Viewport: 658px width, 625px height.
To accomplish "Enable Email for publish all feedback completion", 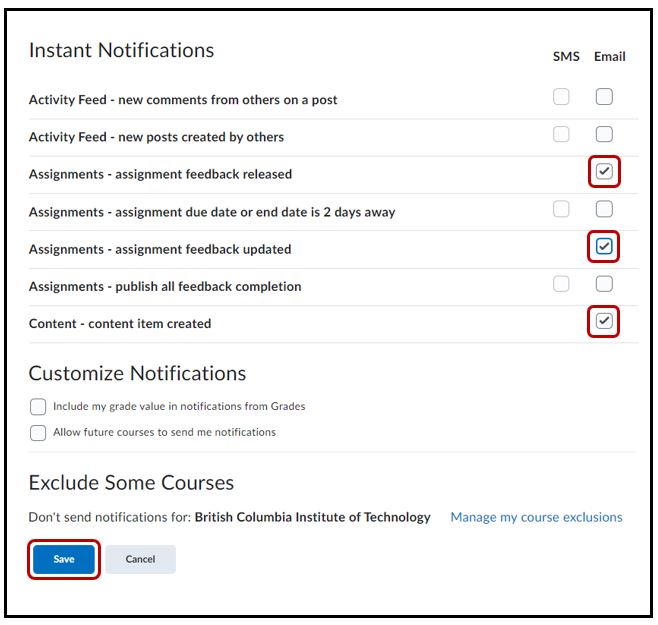I will [604, 284].
